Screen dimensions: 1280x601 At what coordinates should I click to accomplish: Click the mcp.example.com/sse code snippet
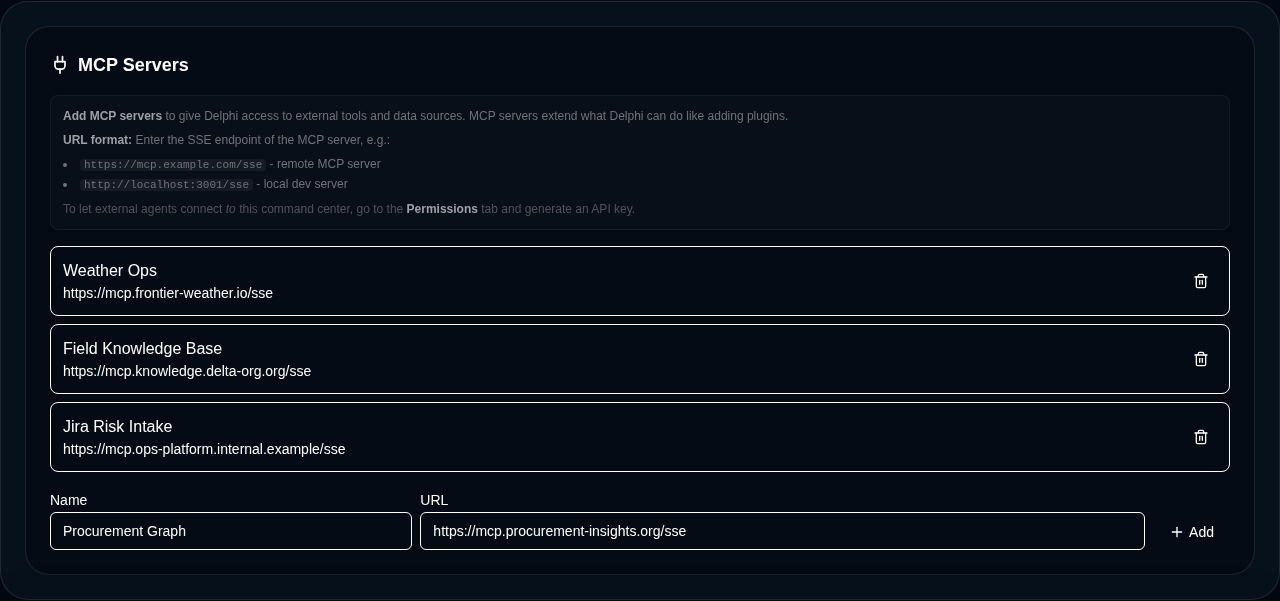pos(172,165)
